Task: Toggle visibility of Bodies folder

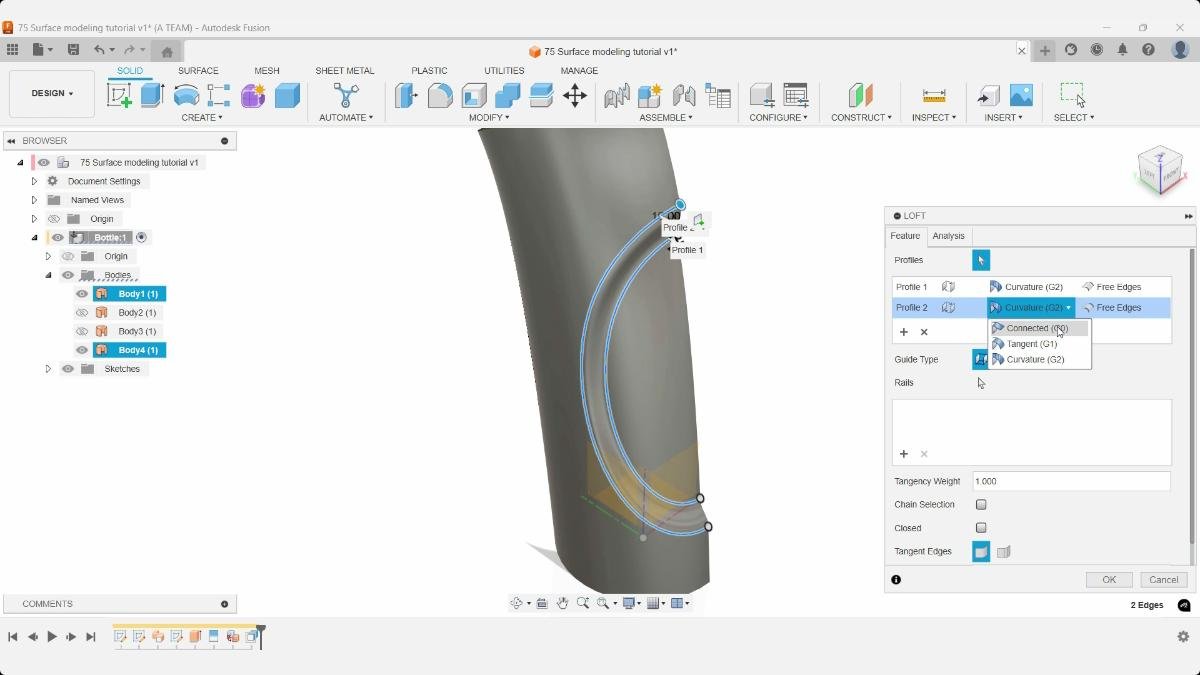Action: (68, 275)
